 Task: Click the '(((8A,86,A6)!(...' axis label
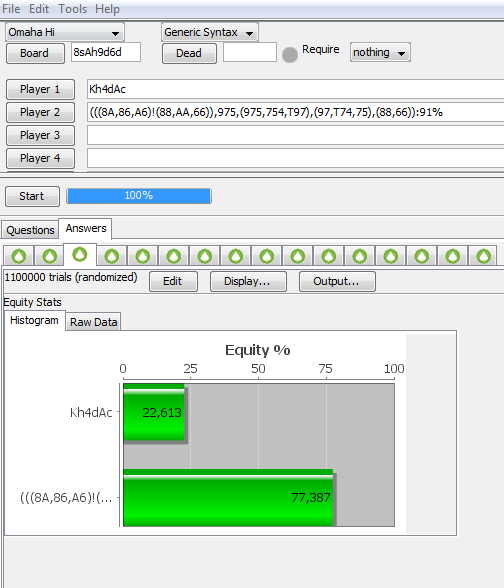pyautogui.click(x=66, y=498)
